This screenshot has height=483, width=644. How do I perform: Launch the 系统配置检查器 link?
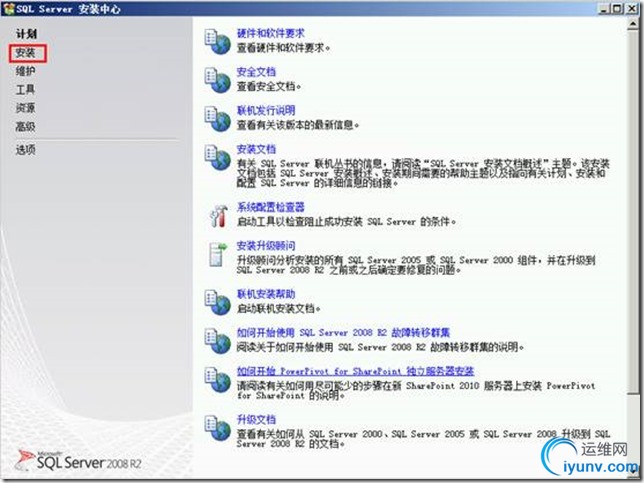point(271,207)
